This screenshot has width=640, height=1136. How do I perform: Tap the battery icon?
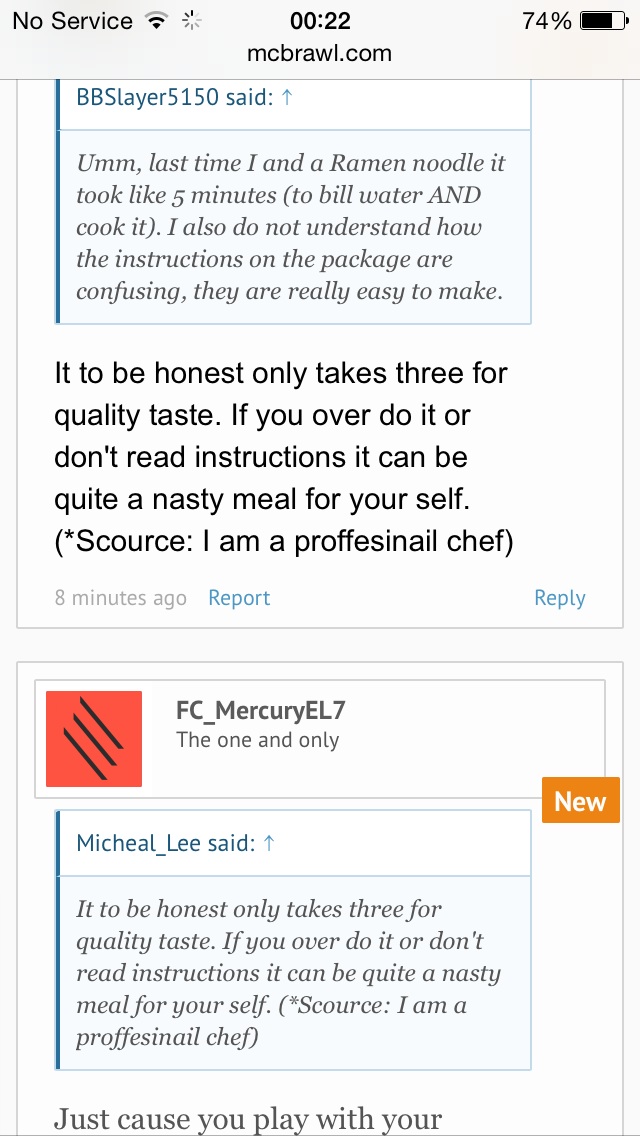pos(601,21)
